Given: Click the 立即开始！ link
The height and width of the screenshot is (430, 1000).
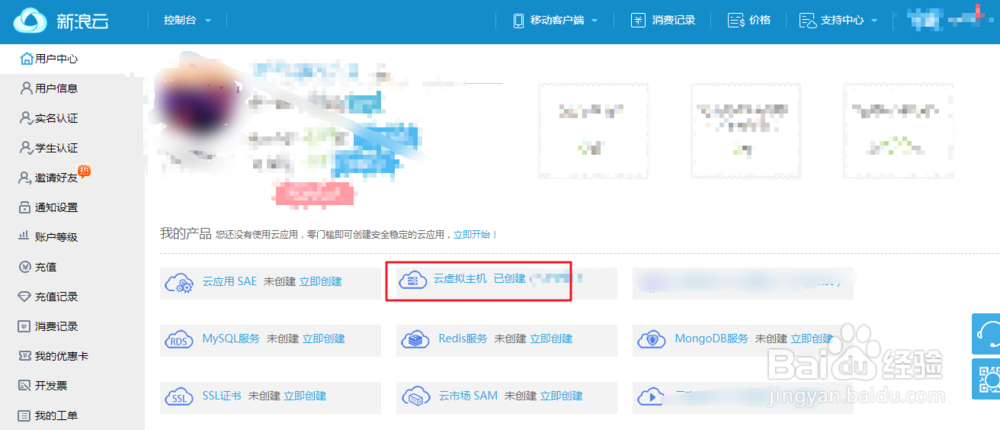Looking at the screenshot, I should coord(476,235).
